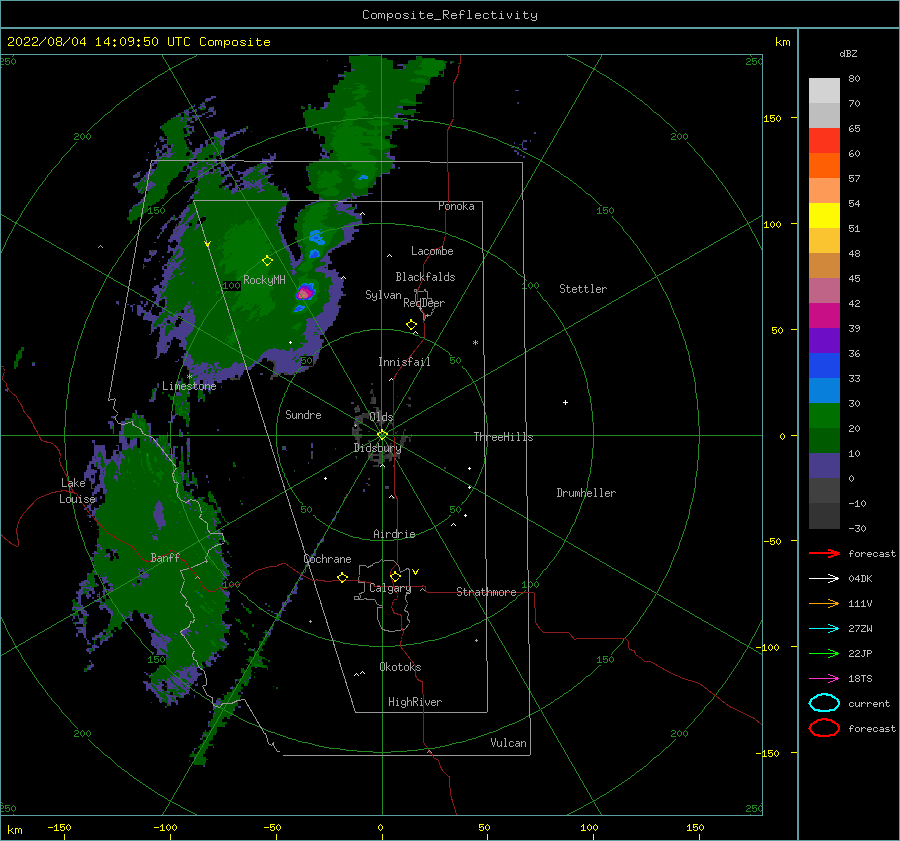Click the red 'forecast' ellipse icon
Screen dimensions: 900x841
(x=824, y=728)
